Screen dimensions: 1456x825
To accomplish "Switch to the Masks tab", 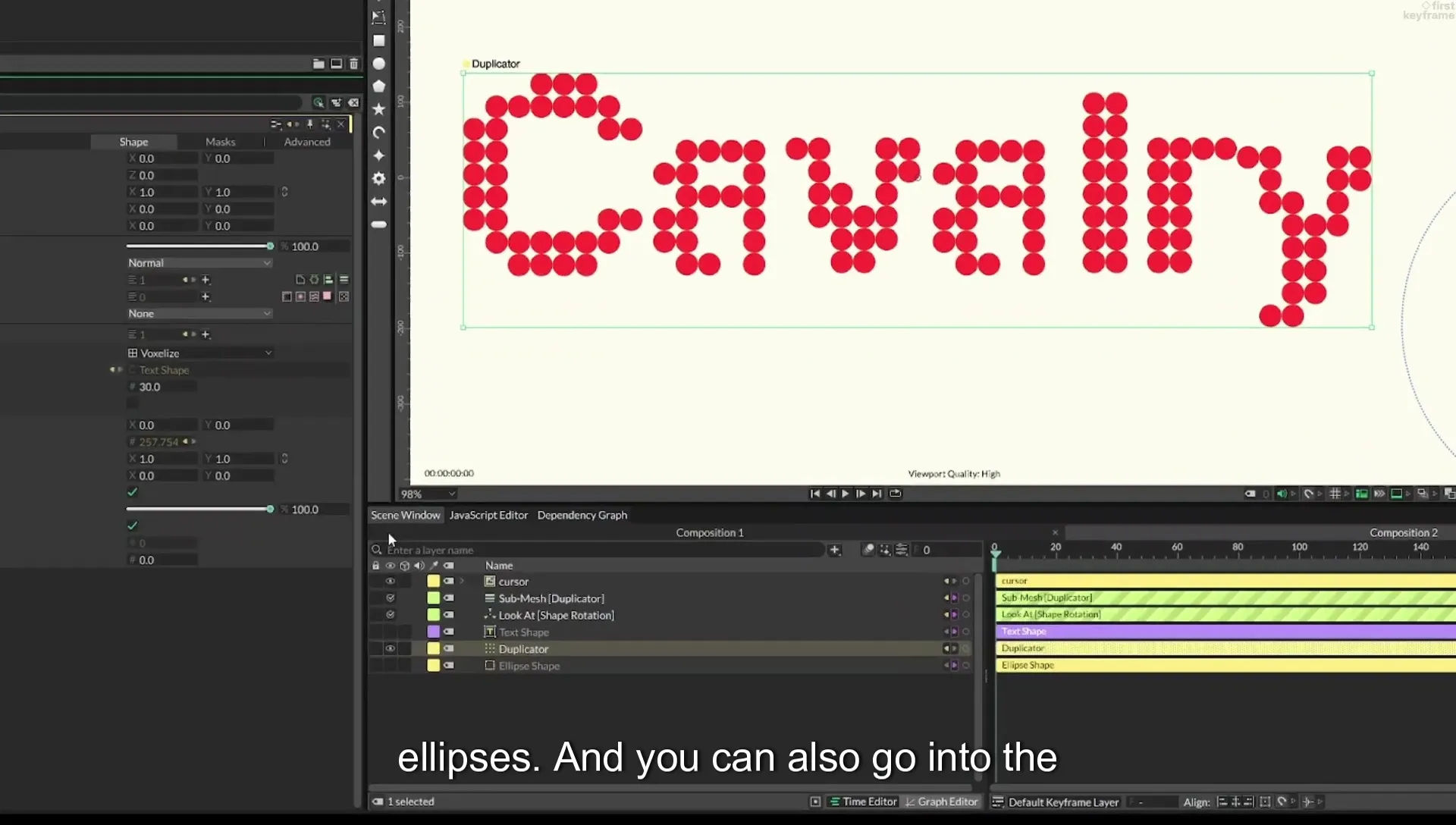I will (x=221, y=142).
